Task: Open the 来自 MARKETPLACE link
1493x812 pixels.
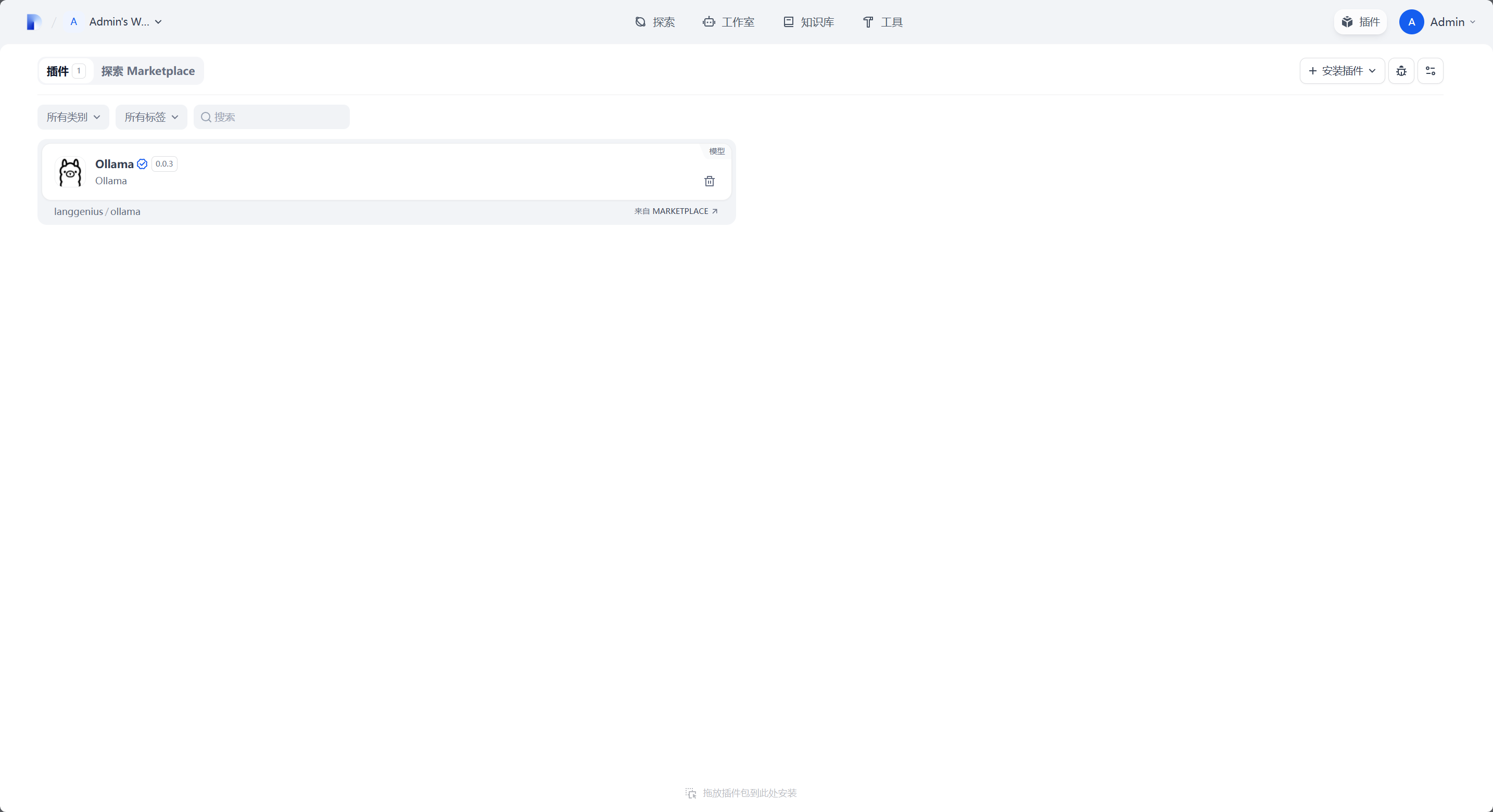Action: tap(676, 211)
